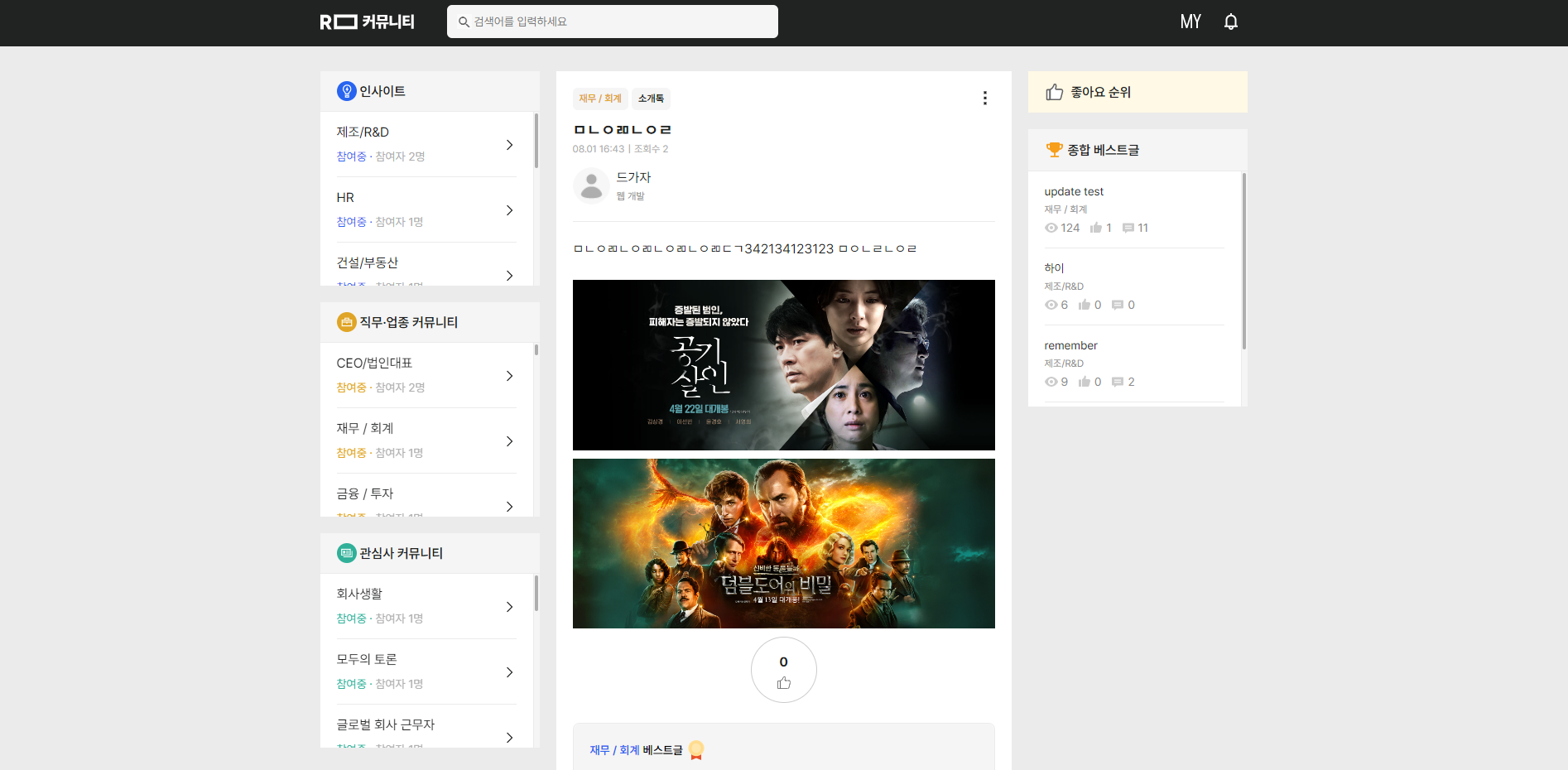
Task: Open the 모두의 토론 community link
Action: (x=367, y=660)
